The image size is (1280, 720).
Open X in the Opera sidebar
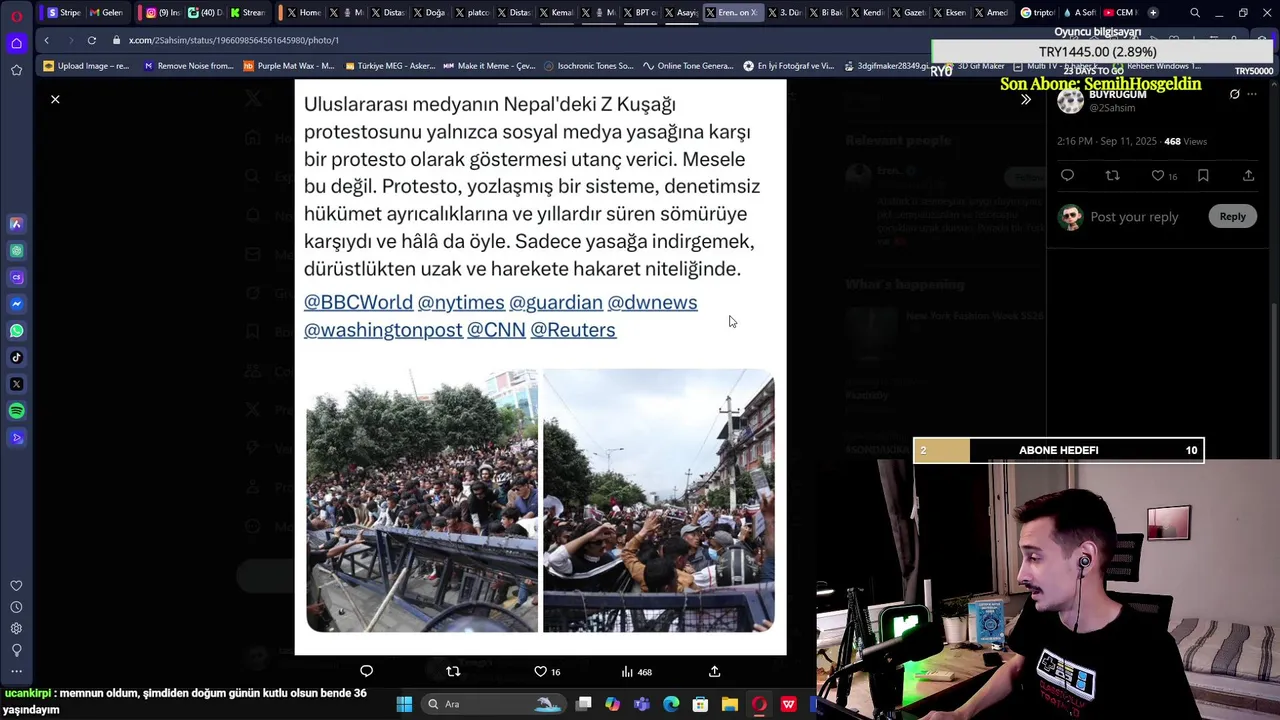click(16, 384)
